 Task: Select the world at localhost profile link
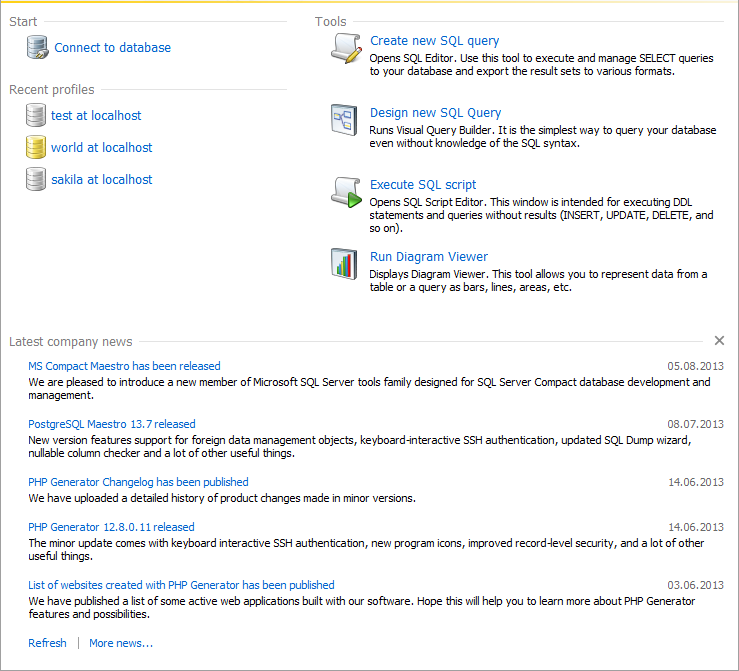101,147
